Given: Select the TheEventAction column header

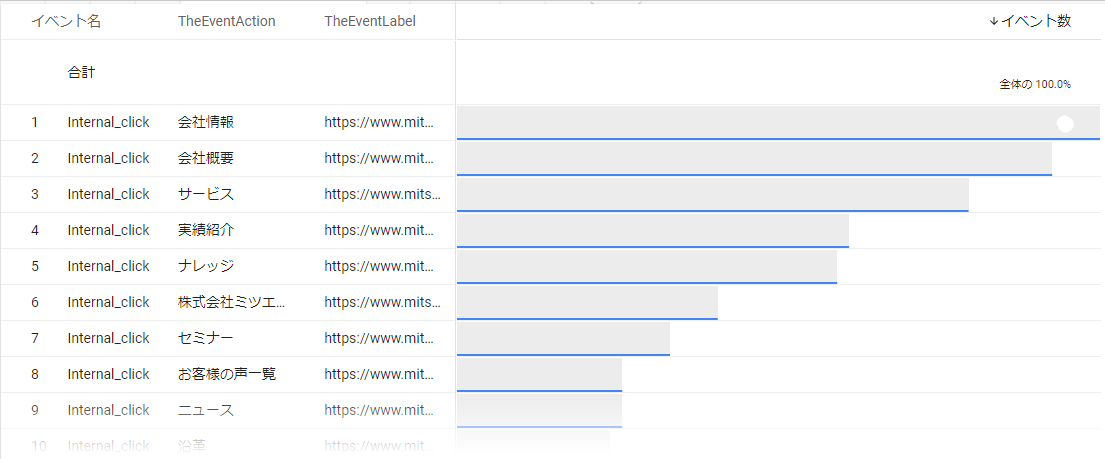Looking at the screenshot, I should pos(227,21).
